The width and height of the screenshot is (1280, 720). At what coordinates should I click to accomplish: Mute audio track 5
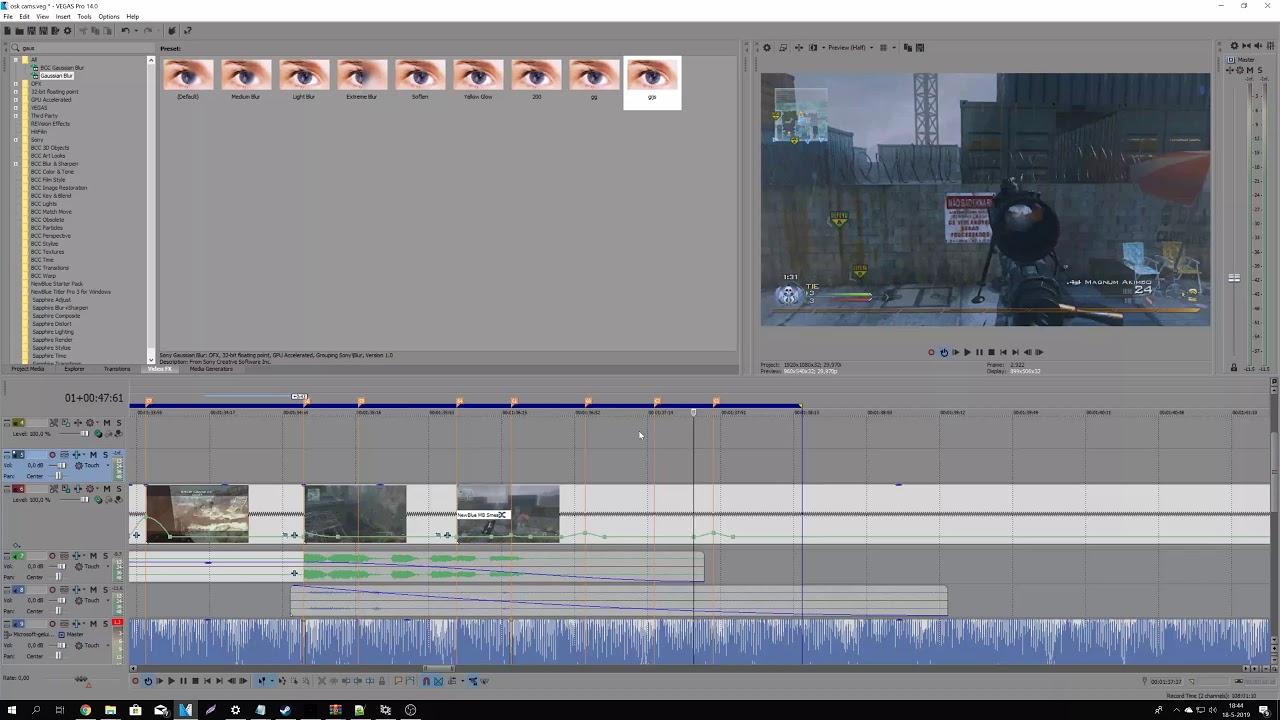(95, 455)
